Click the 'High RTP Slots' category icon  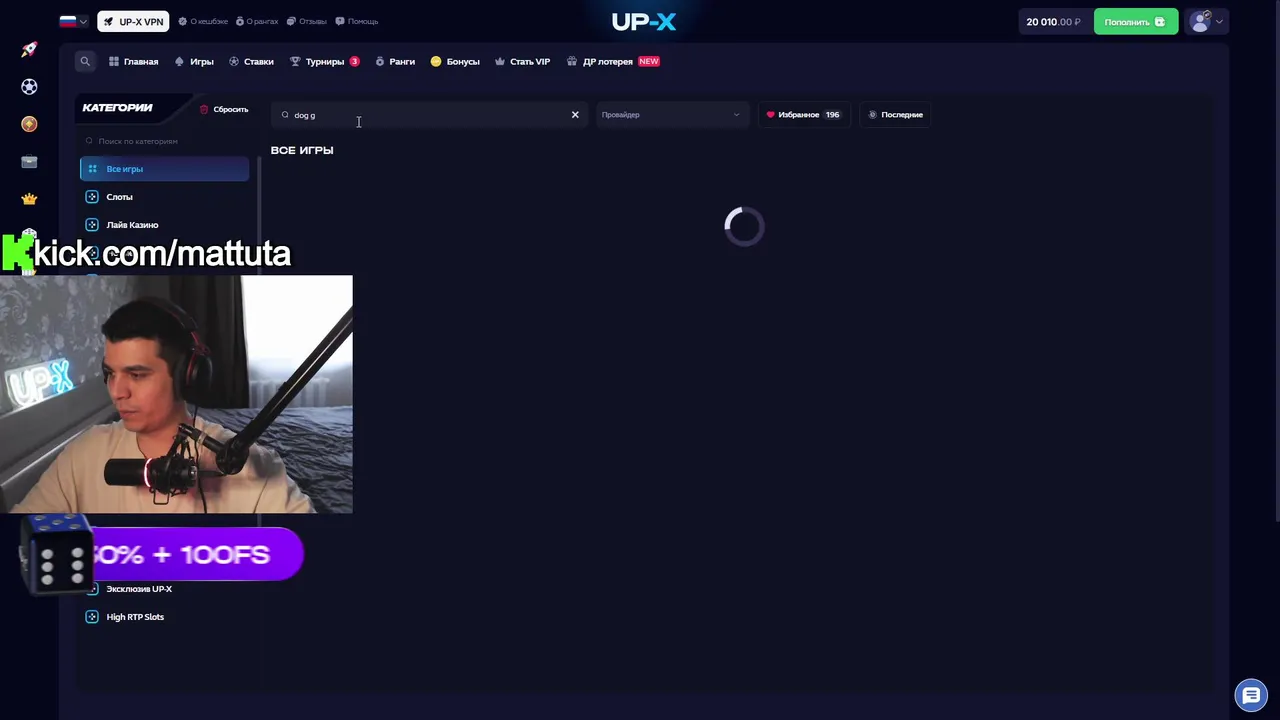point(92,617)
